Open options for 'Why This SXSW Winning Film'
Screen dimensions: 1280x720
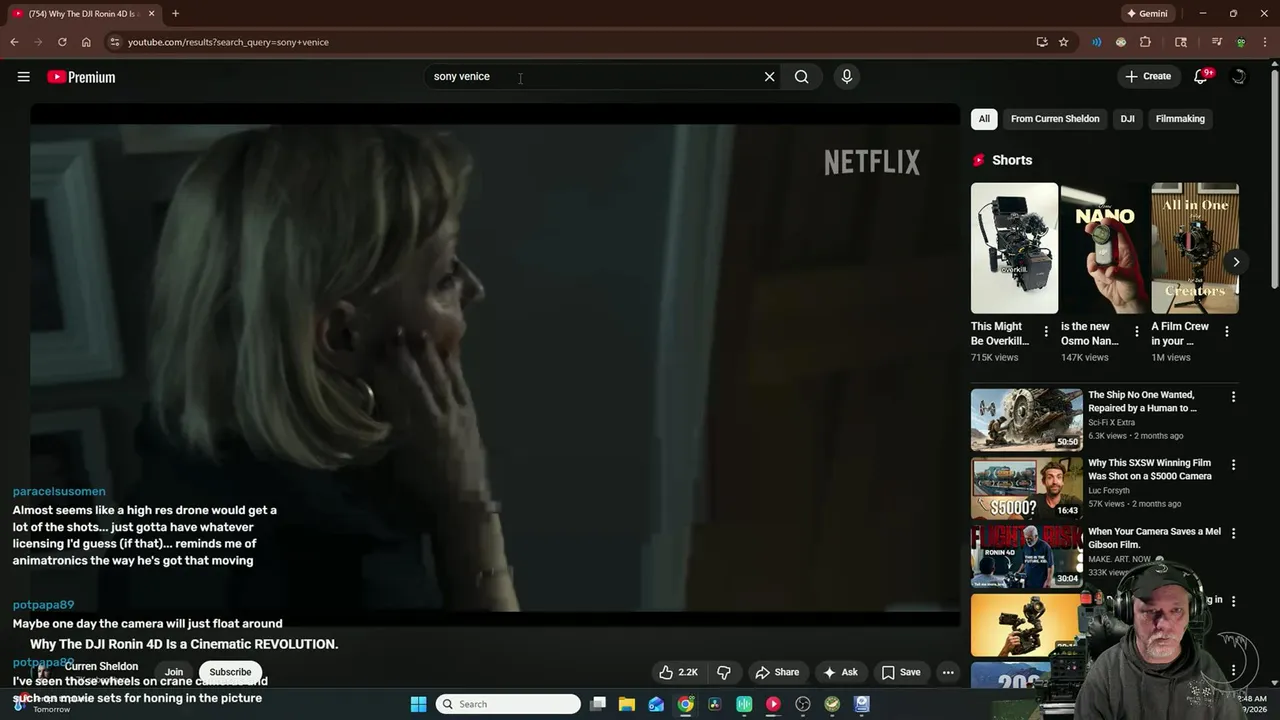coord(1233,465)
